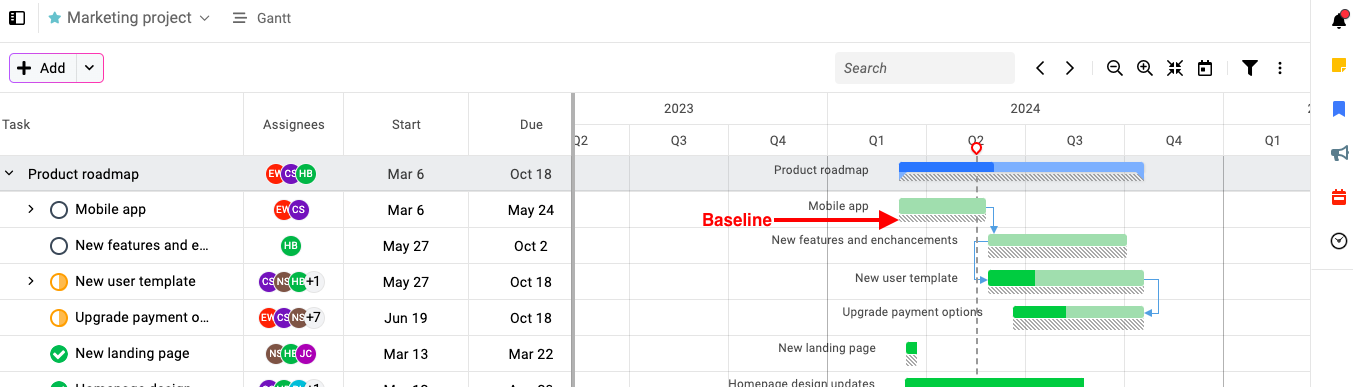Screen dimensions: 1353x387
Task: Mark Mobile app task status circle
Action: pos(59,210)
